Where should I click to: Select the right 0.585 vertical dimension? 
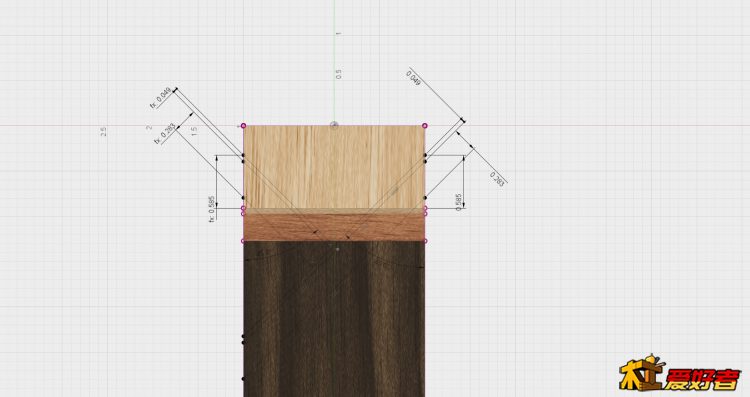click(x=458, y=202)
